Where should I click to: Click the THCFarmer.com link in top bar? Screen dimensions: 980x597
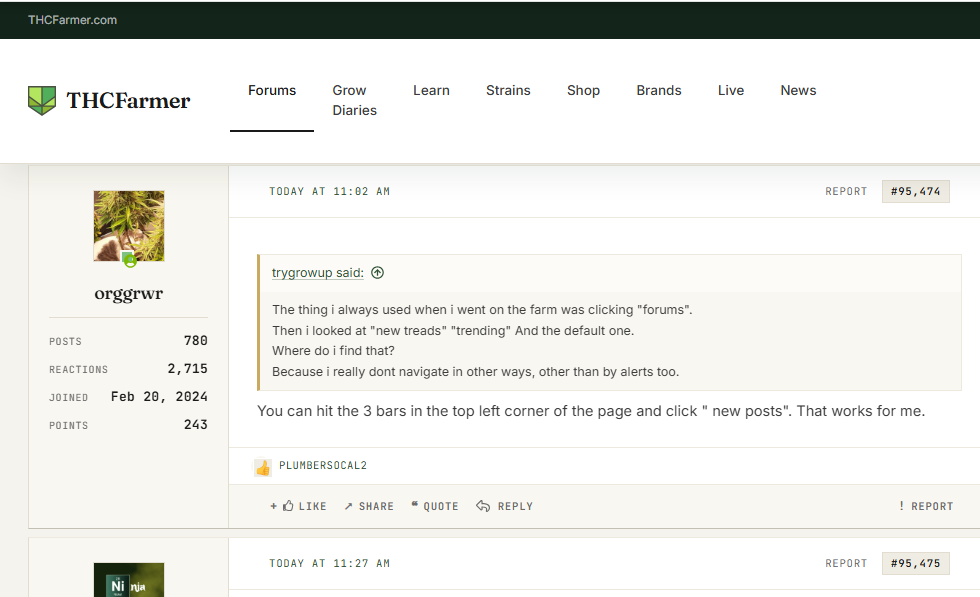[x=72, y=20]
